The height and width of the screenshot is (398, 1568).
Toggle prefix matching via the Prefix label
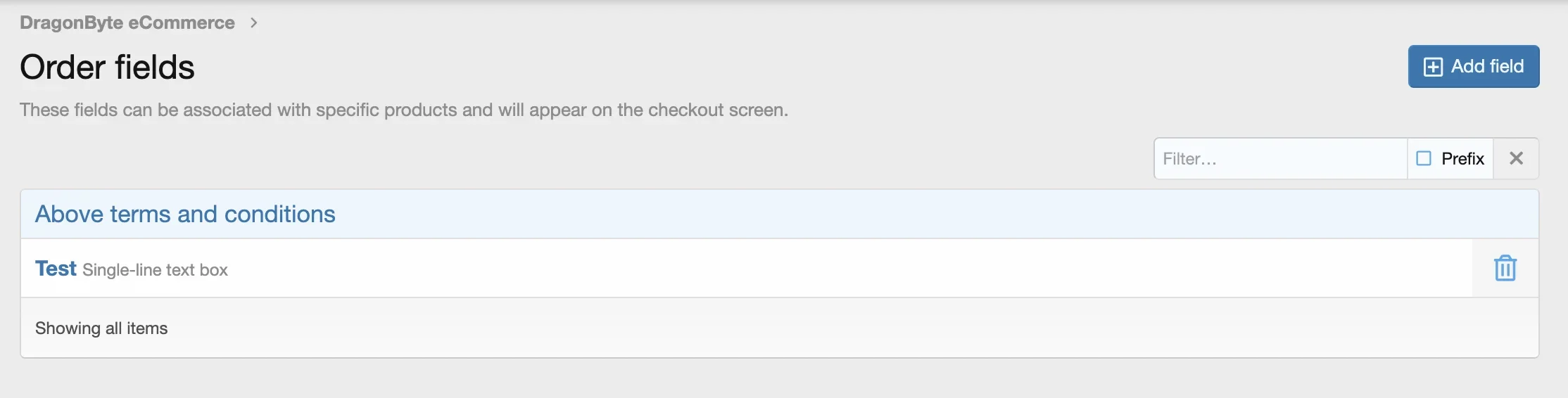tap(1462, 159)
